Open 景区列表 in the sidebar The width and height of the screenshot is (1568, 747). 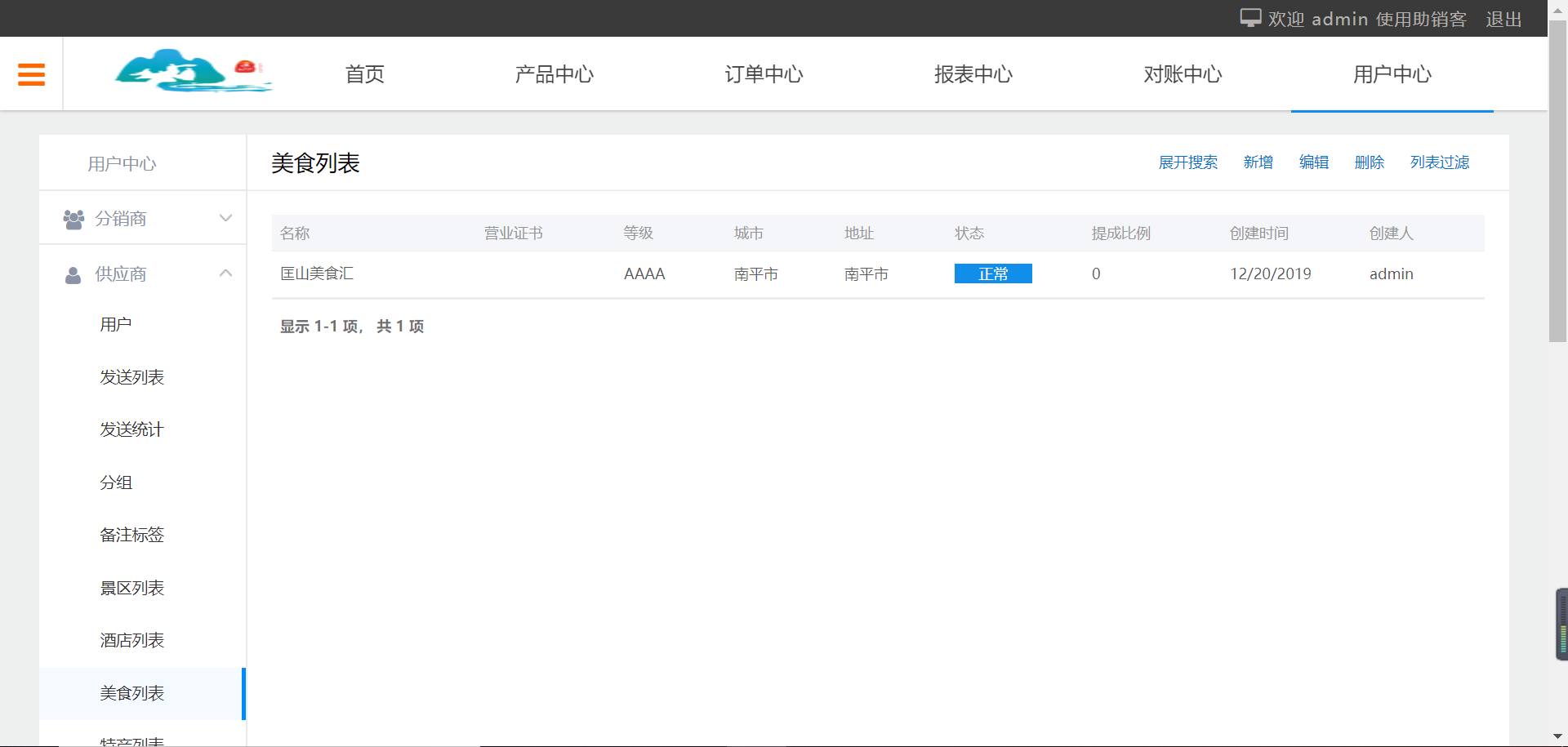click(x=131, y=589)
